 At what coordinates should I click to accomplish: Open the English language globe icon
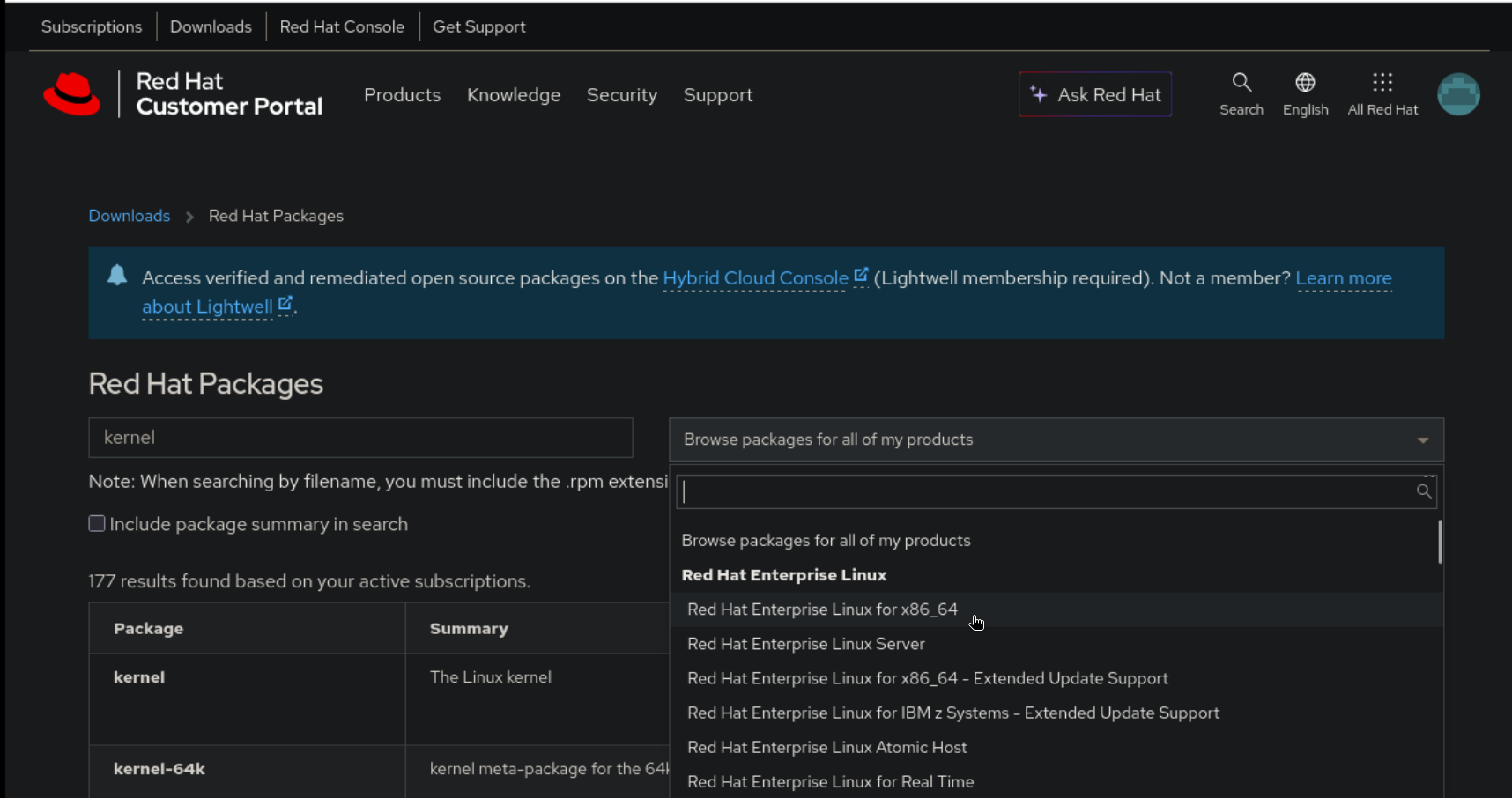coord(1305,83)
